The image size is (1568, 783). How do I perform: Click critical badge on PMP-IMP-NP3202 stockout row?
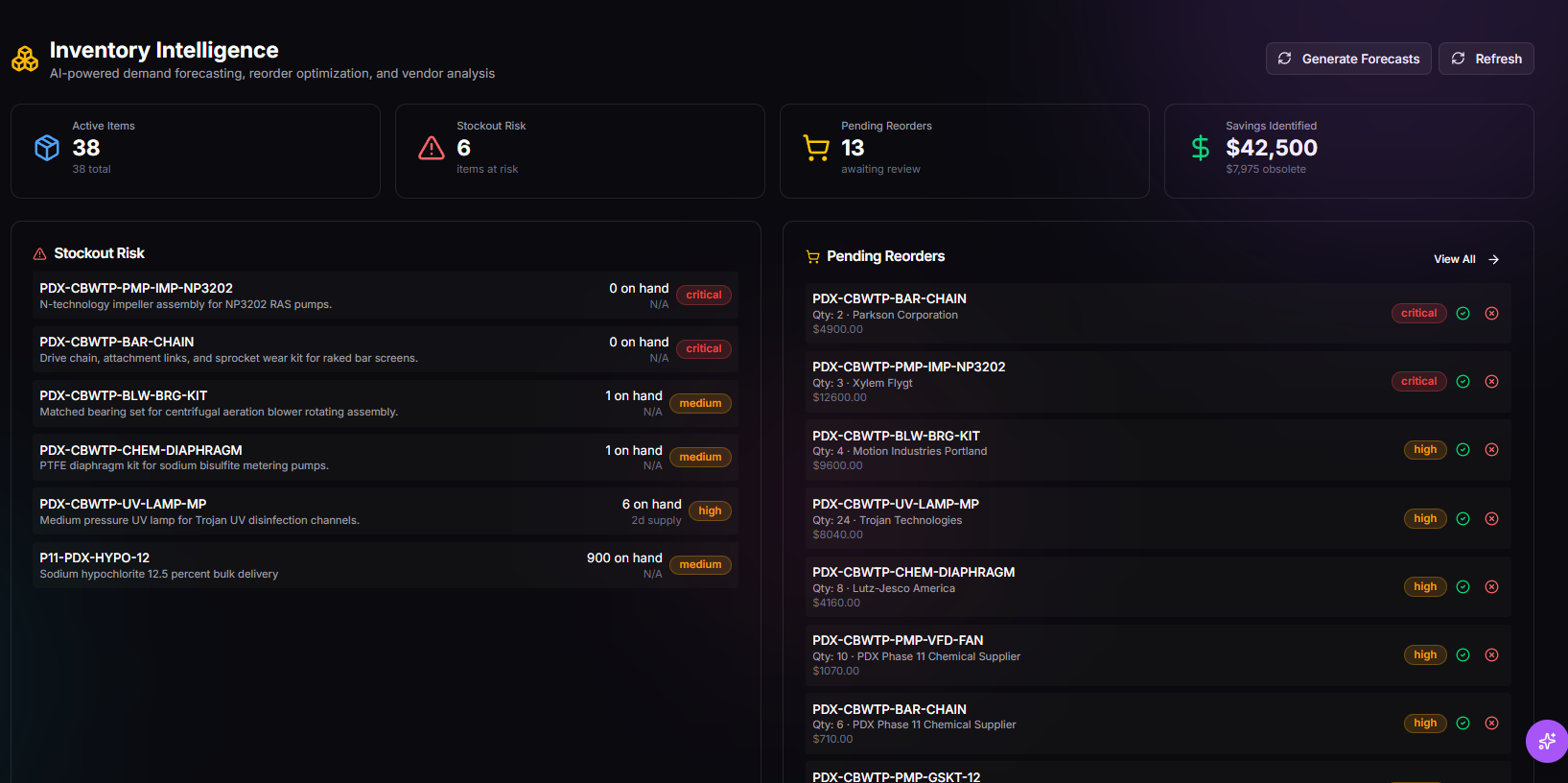[704, 296]
